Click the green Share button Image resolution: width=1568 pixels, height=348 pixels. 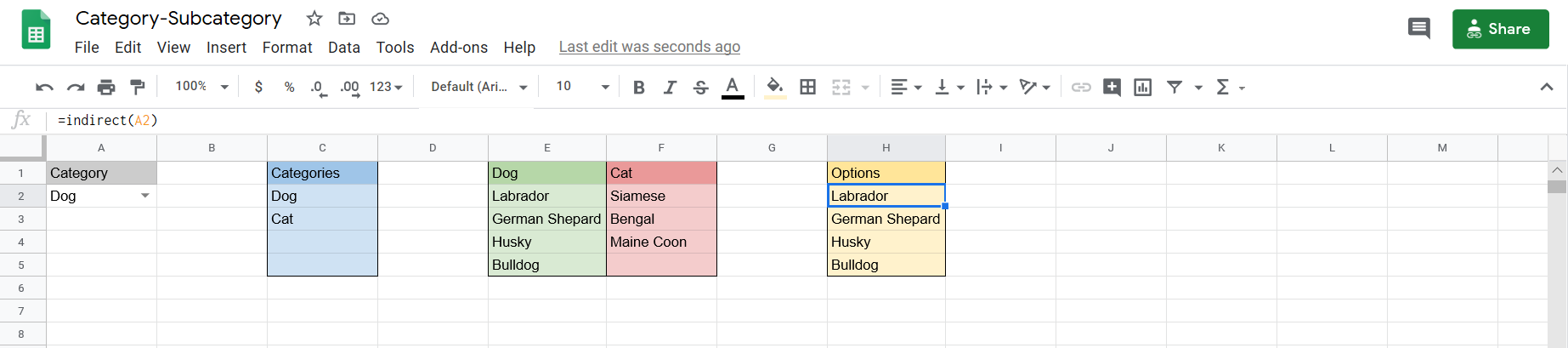(x=1500, y=29)
